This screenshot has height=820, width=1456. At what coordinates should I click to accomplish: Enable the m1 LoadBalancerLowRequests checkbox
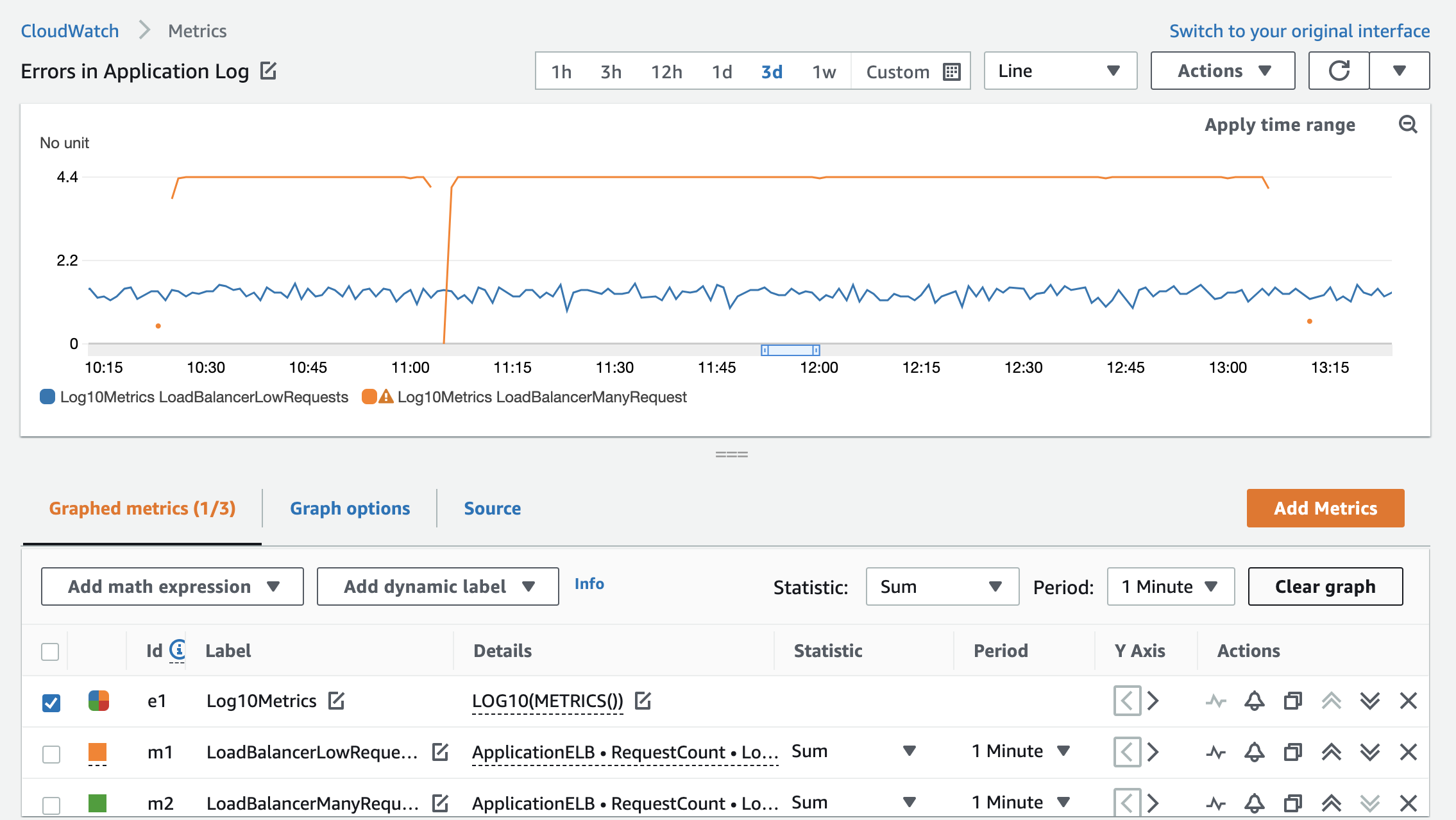pyautogui.click(x=50, y=753)
